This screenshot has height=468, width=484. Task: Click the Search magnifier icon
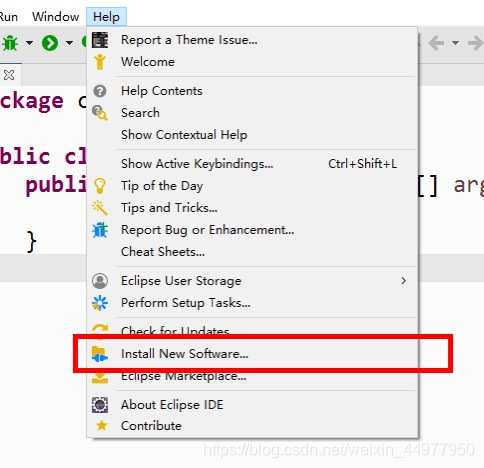(x=100, y=113)
